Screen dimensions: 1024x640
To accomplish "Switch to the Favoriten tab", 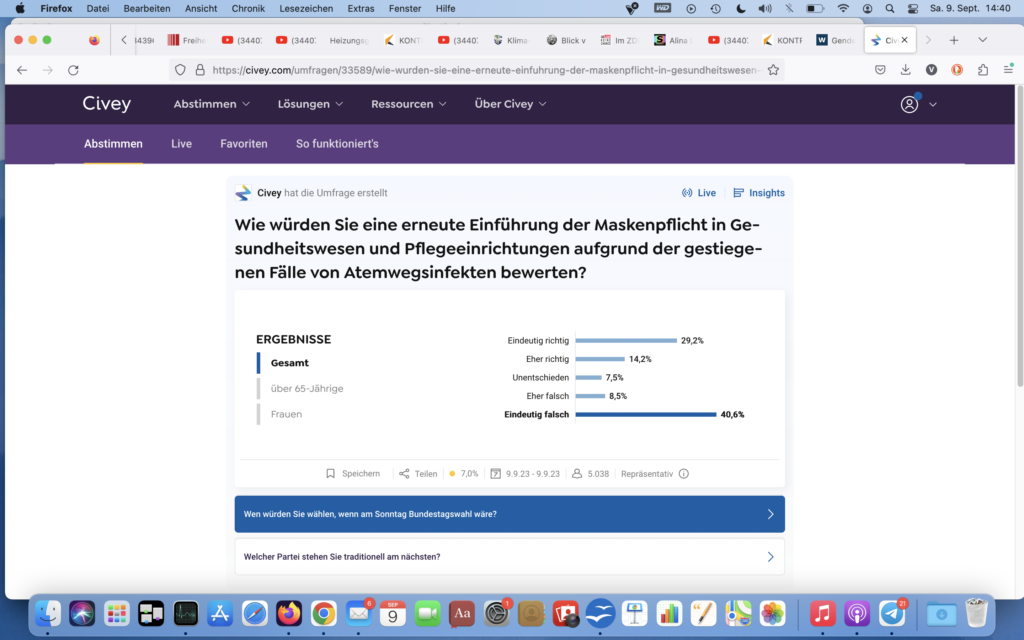I will coord(244,144).
